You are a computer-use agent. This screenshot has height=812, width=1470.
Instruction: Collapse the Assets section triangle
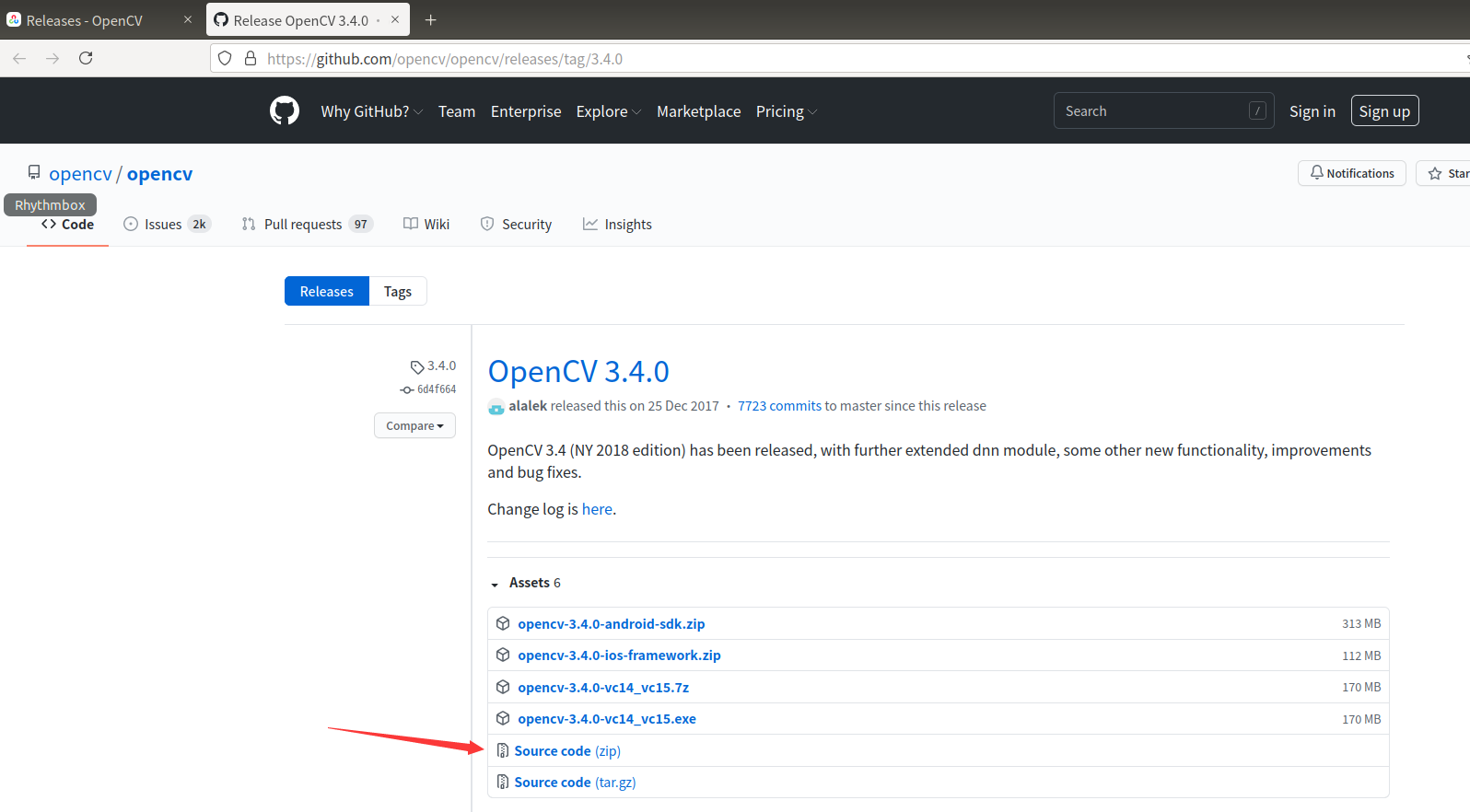click(495, 584)
